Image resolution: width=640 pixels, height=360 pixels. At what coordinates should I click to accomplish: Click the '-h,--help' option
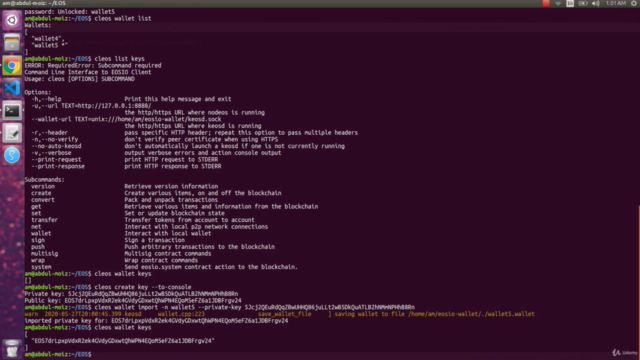[46, 99]
